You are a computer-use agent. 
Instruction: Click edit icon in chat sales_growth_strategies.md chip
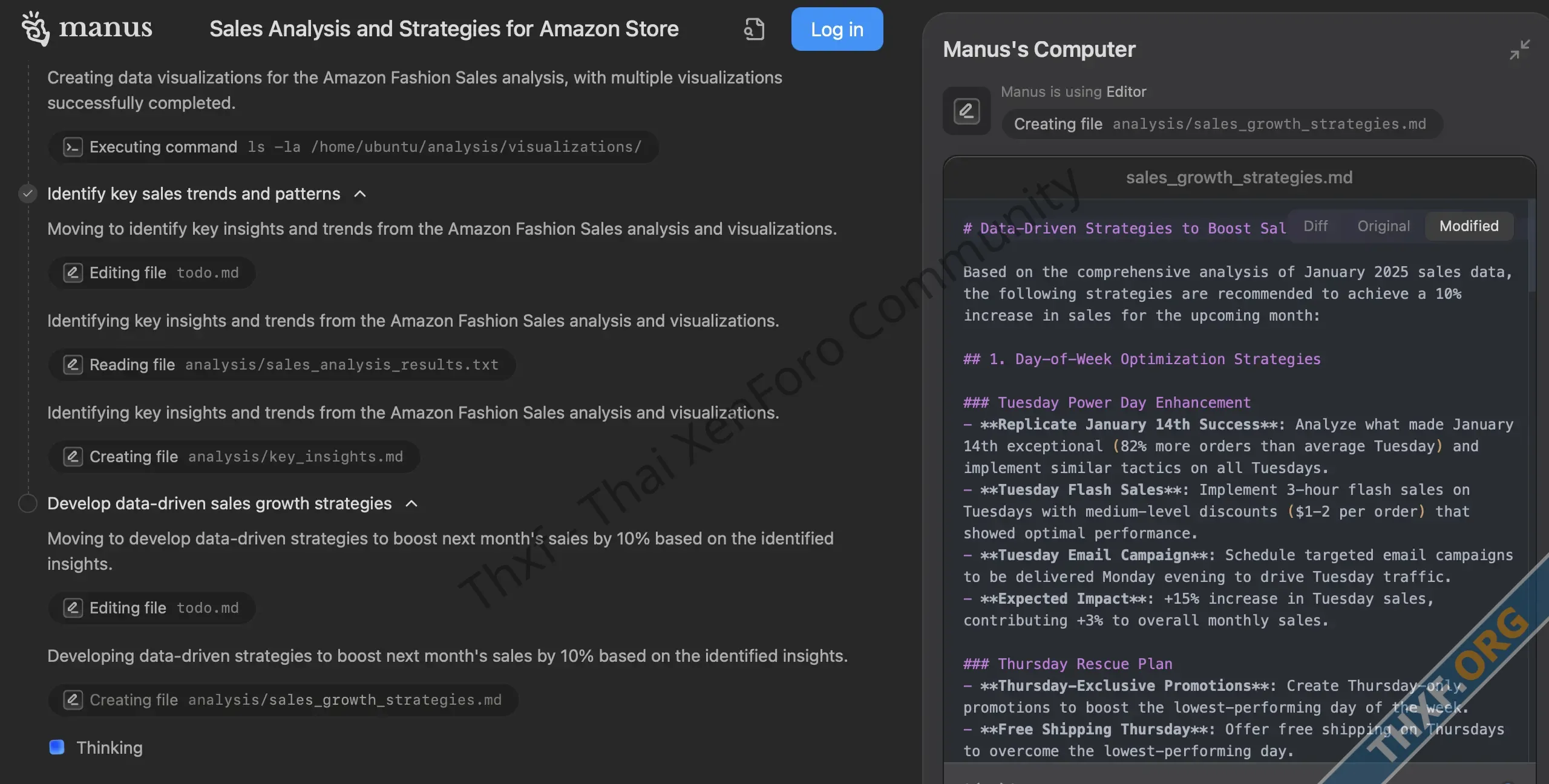click(x=73, y=700)
